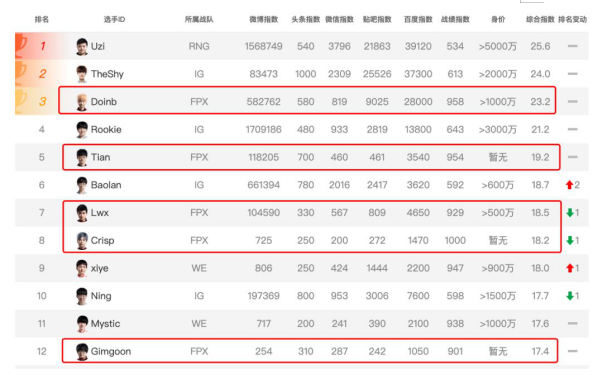Click TheShy's player avatar

82,74
